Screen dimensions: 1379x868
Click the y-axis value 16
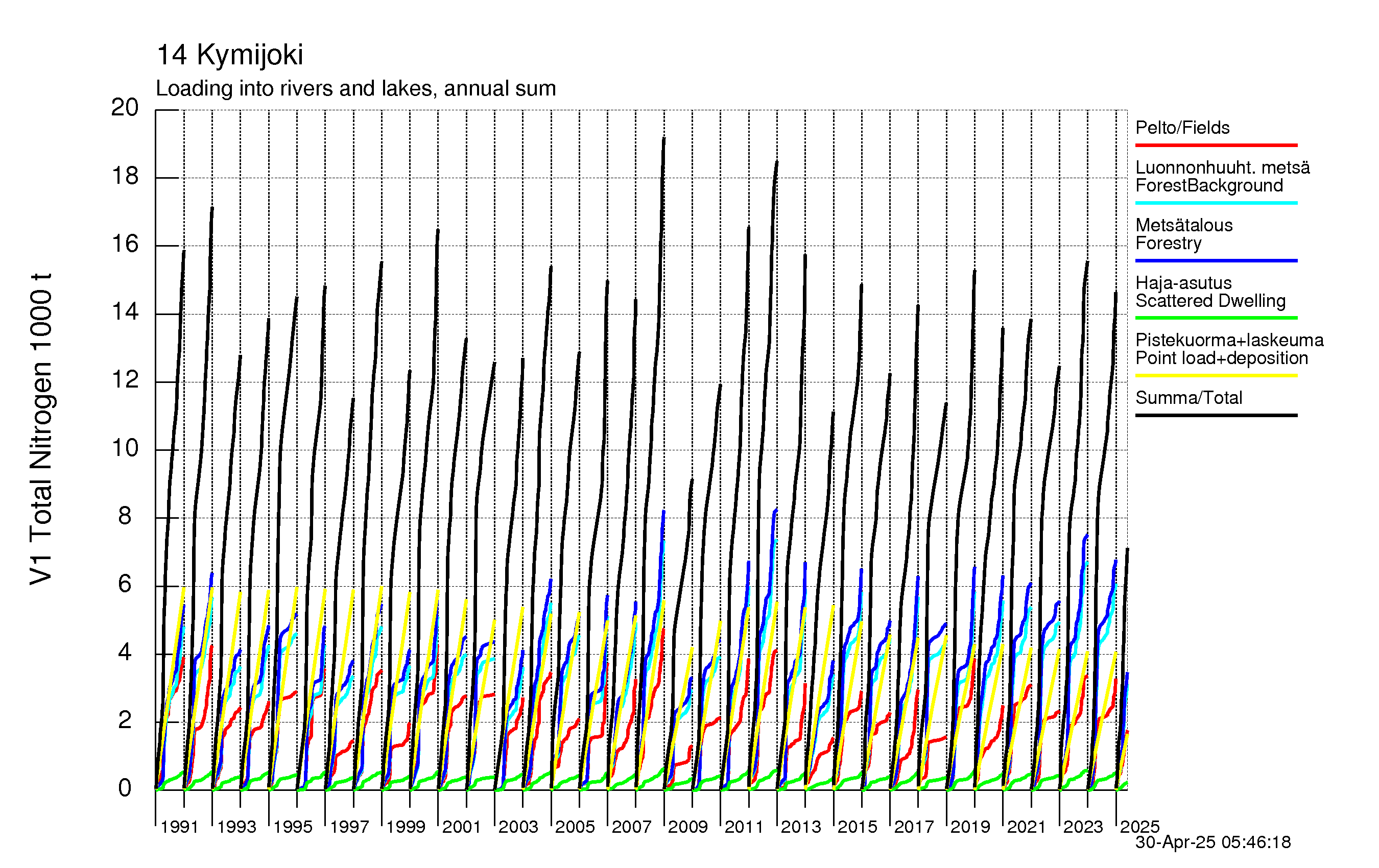tap(125, 245)
